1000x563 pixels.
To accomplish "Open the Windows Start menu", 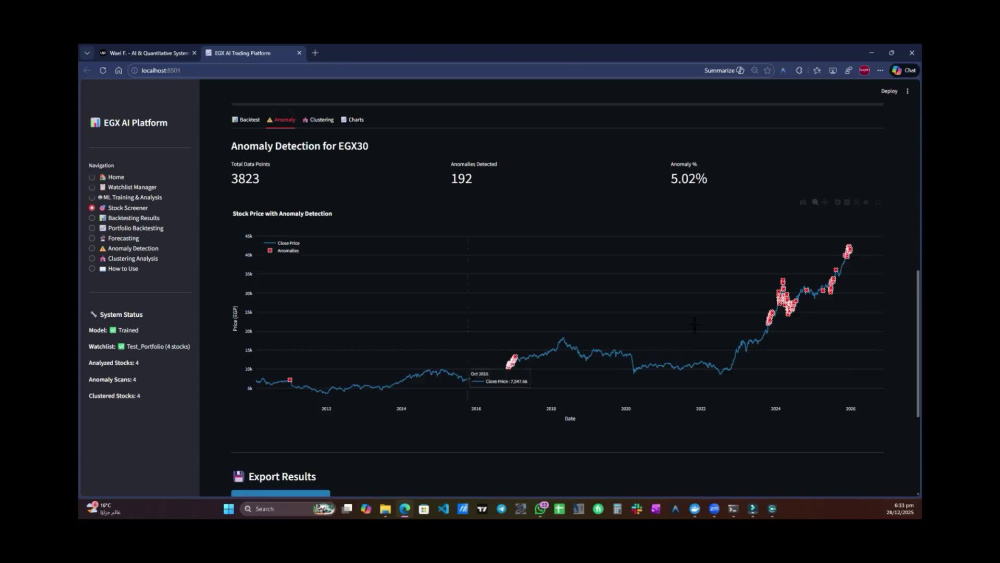I will (229, 509).
